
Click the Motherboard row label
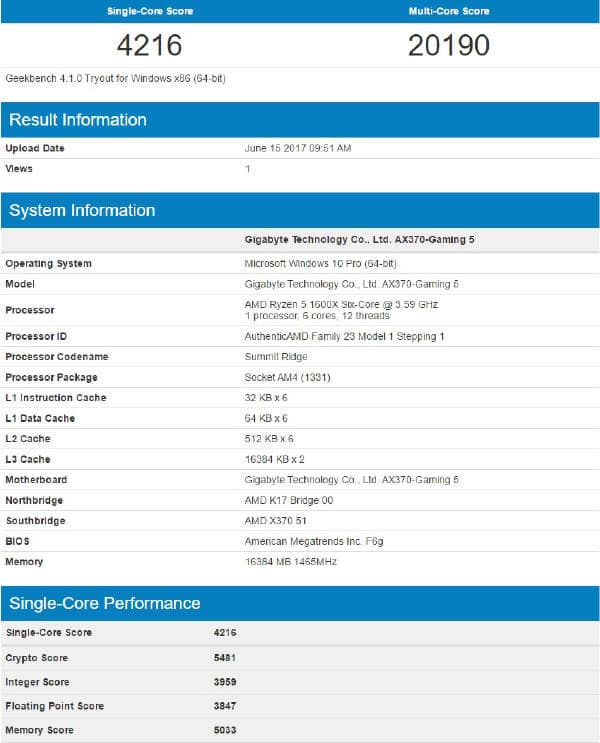tap(36, 480)
